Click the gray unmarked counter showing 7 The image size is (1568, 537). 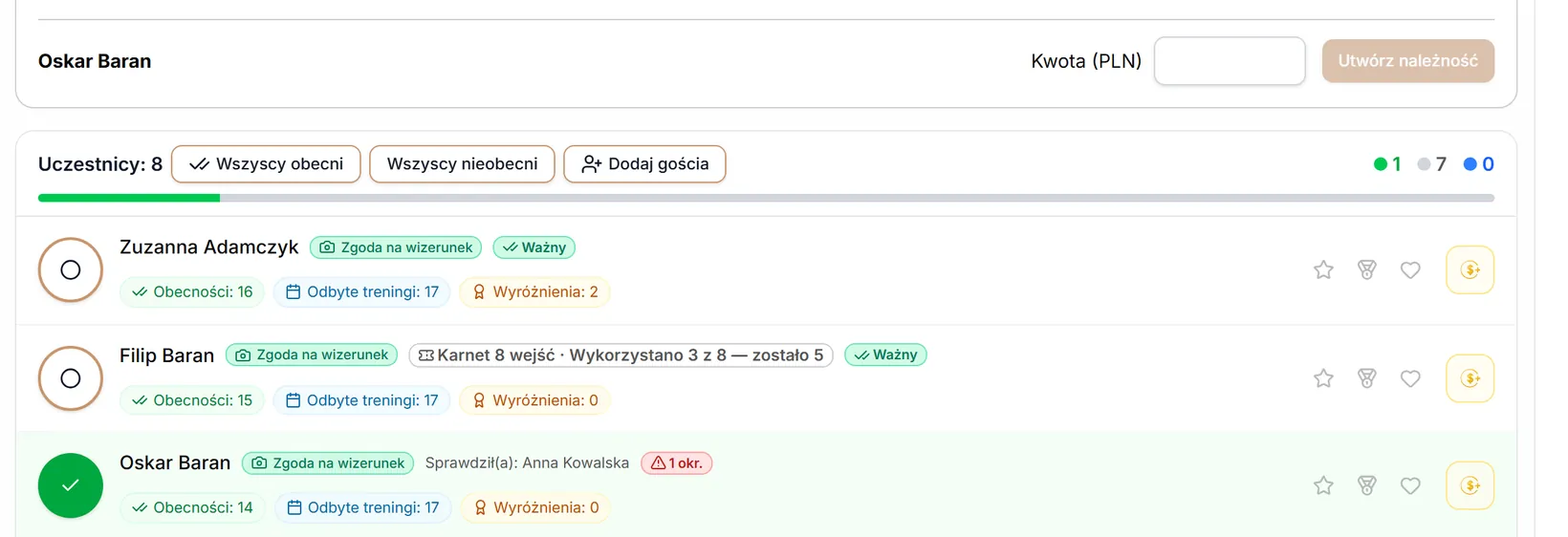[x=1432, y=164]
